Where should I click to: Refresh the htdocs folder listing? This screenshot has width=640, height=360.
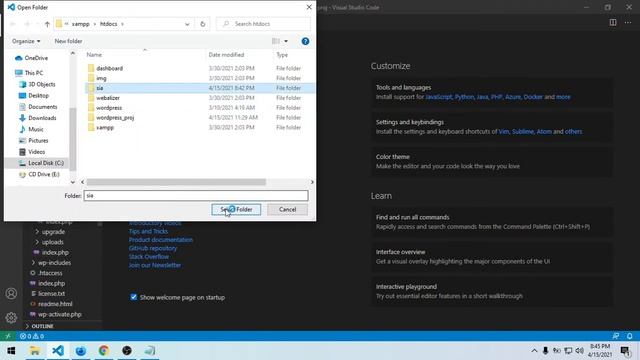[x=202, y=24]
